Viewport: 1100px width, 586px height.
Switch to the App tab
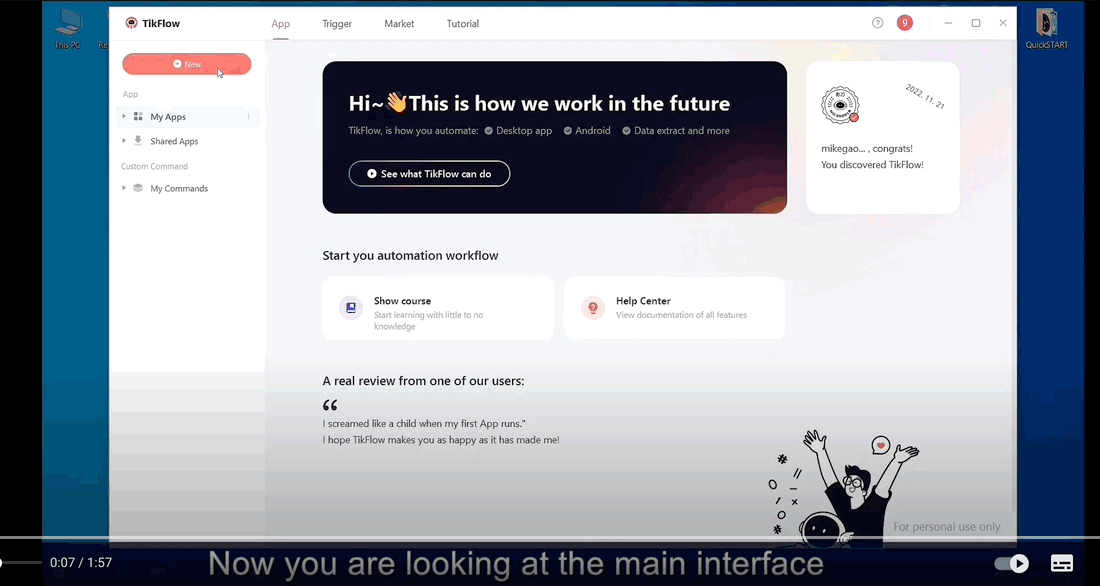tap(281, 24)
